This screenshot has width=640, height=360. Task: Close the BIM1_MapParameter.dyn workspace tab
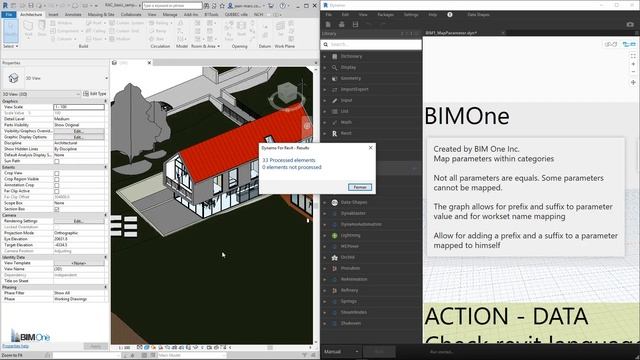point(503,33)
